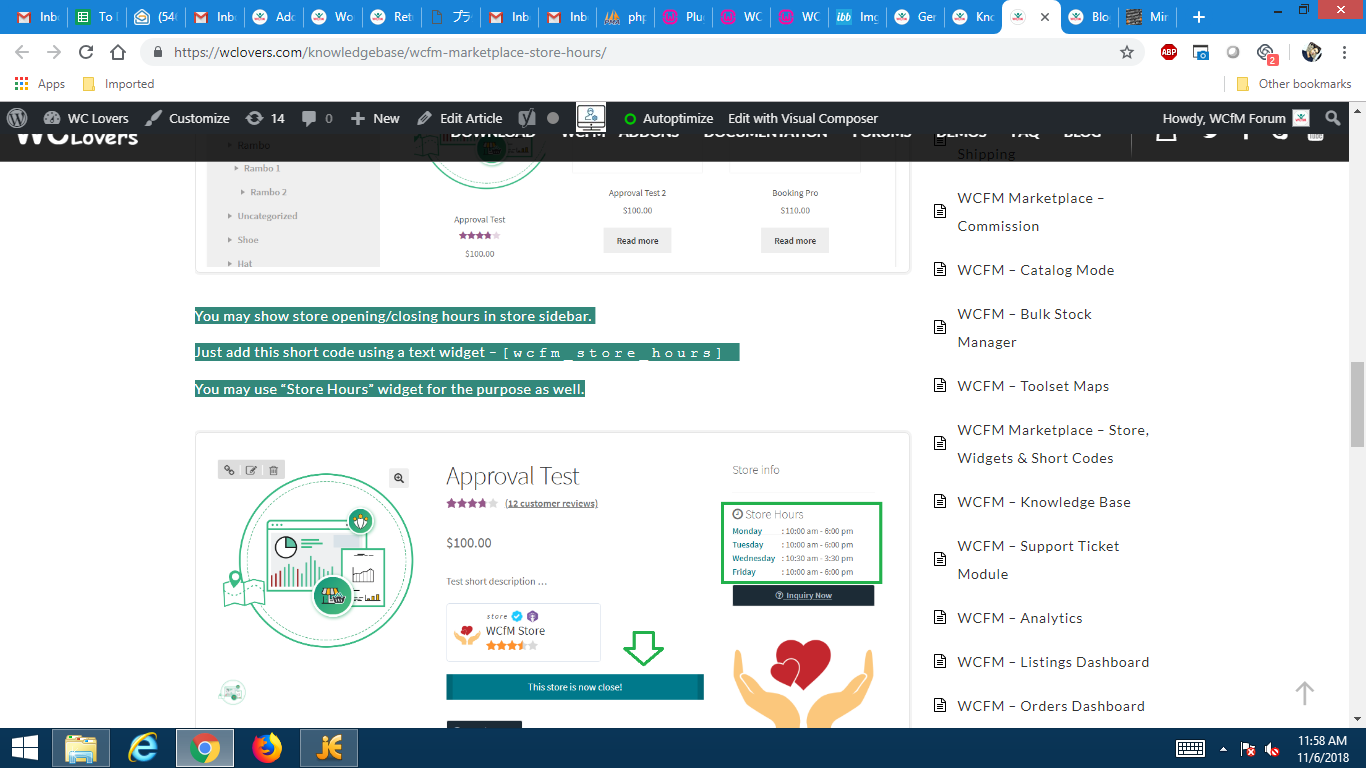Reload the current page
The width and height of the screenshot is (1366, 768).
[x=86, y=52]
